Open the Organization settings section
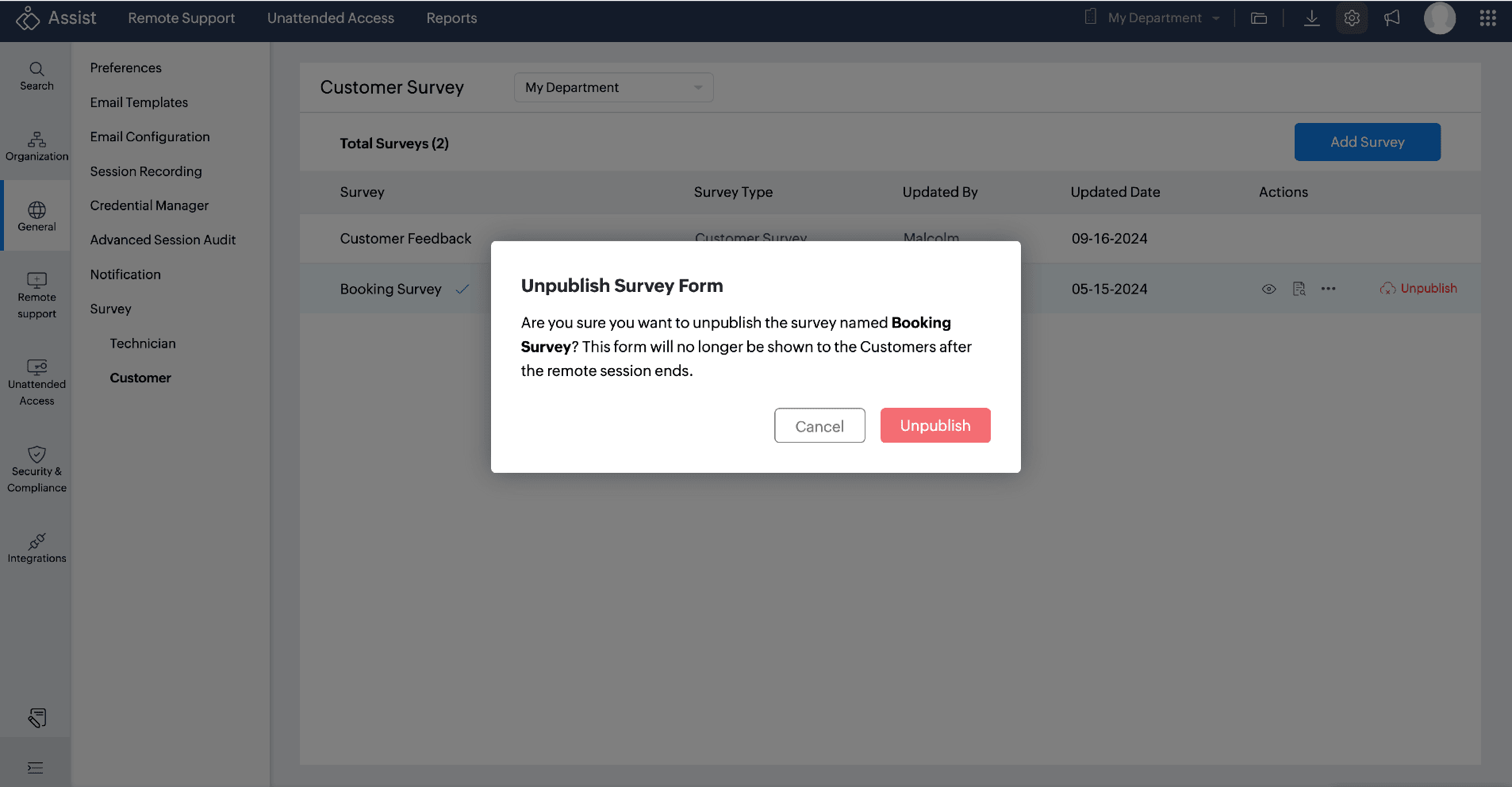The height and width of the screenshot is (787, 1512). click(36, 147)
